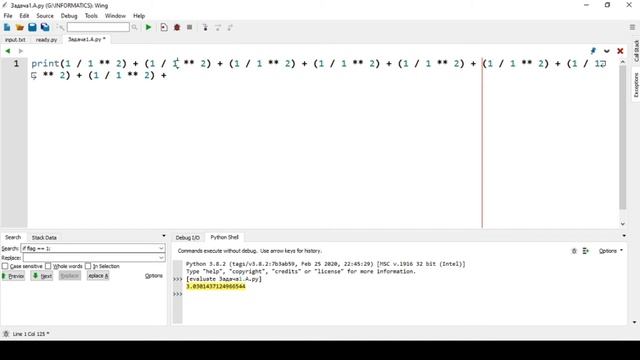Toggle the Case sensitive checkbox
Viewport: 640px width, 360px height.
tap(5, 266)
